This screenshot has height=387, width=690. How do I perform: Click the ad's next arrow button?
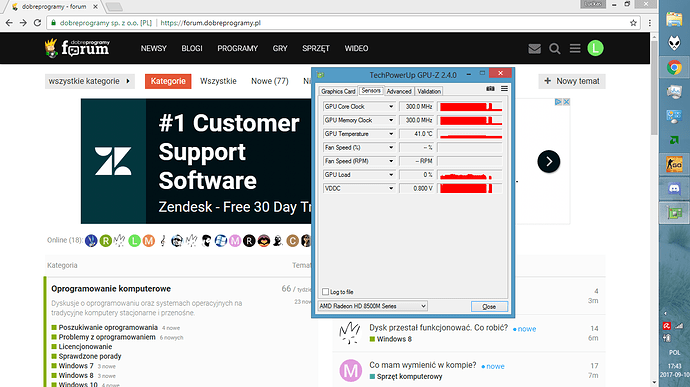pos(549,162)
